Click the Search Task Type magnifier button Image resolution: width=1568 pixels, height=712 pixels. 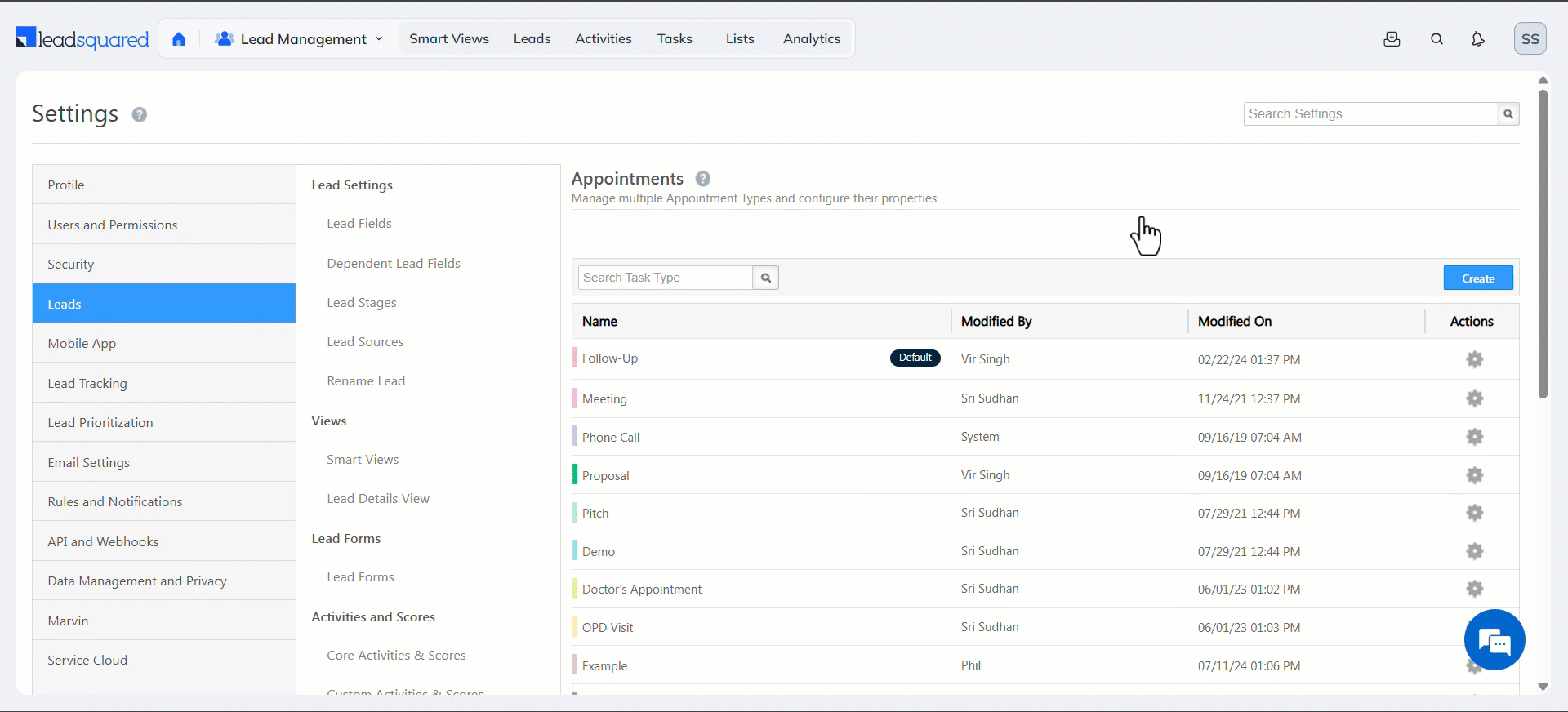(x=766, y=278)
